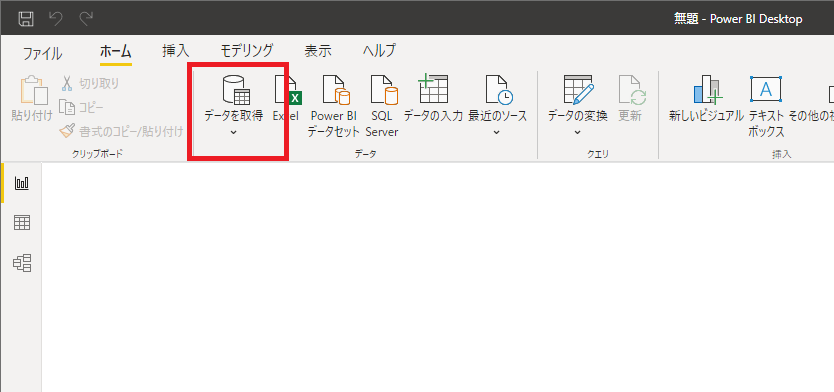Click the Redo arrow icon
Screen dimensions: 834x392
(x=86, y=19)
